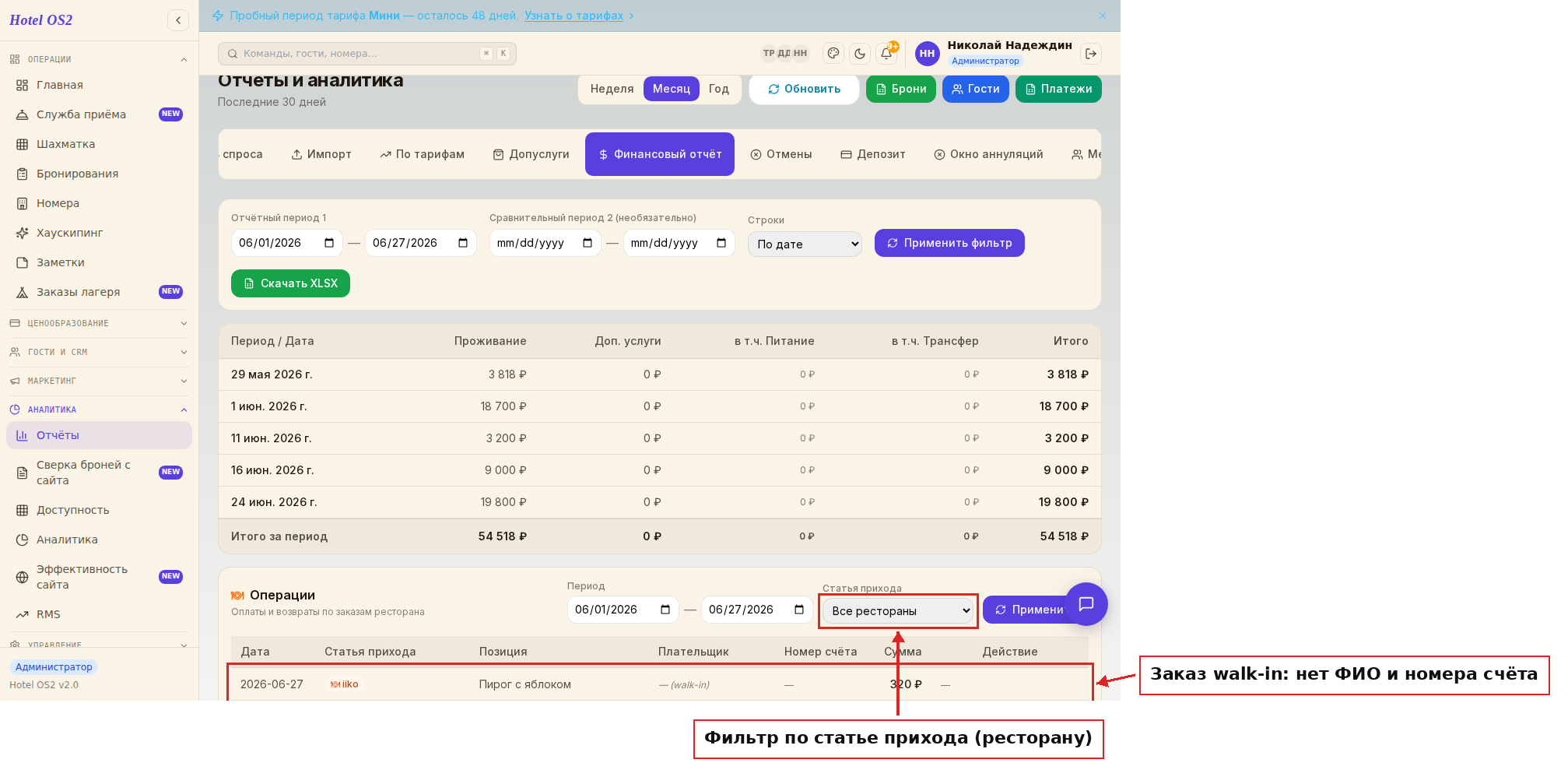Open Заказы лагеря section

99,292
